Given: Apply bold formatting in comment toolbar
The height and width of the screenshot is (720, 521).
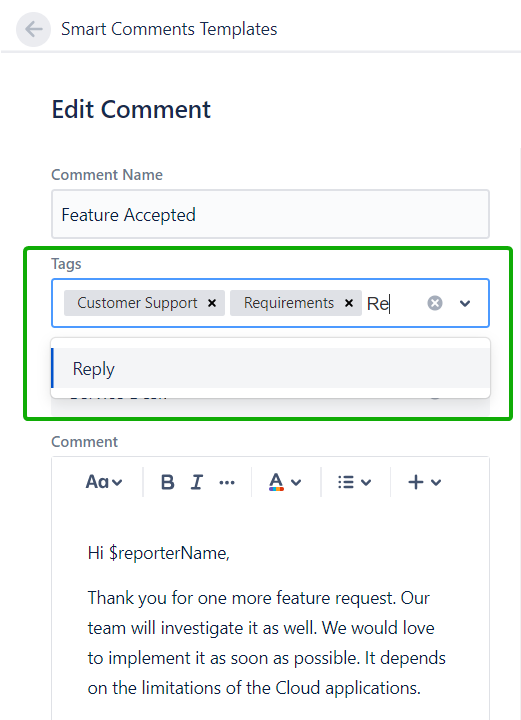Looking at the screenshot, I should pos(168,482).
